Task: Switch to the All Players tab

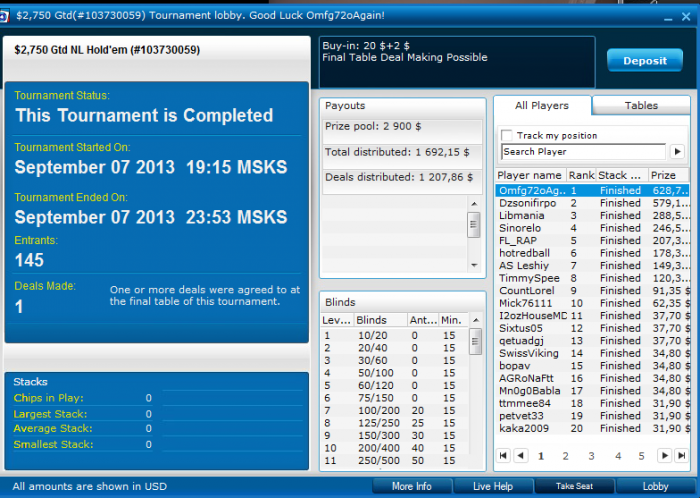Action: click(x=542, y=106)
